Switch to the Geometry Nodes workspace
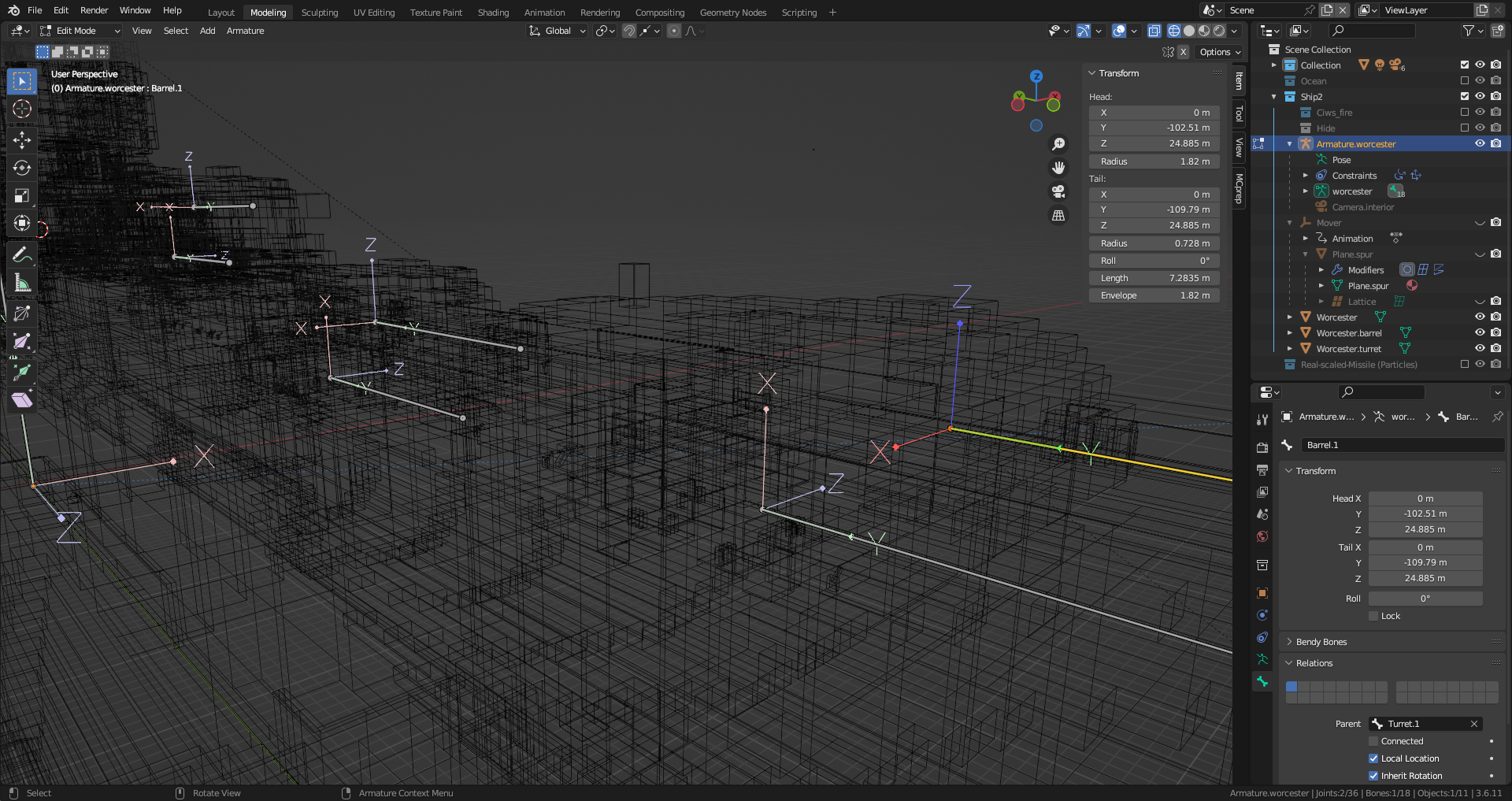Screen dimensions: 1512x801 click(733, 13)
